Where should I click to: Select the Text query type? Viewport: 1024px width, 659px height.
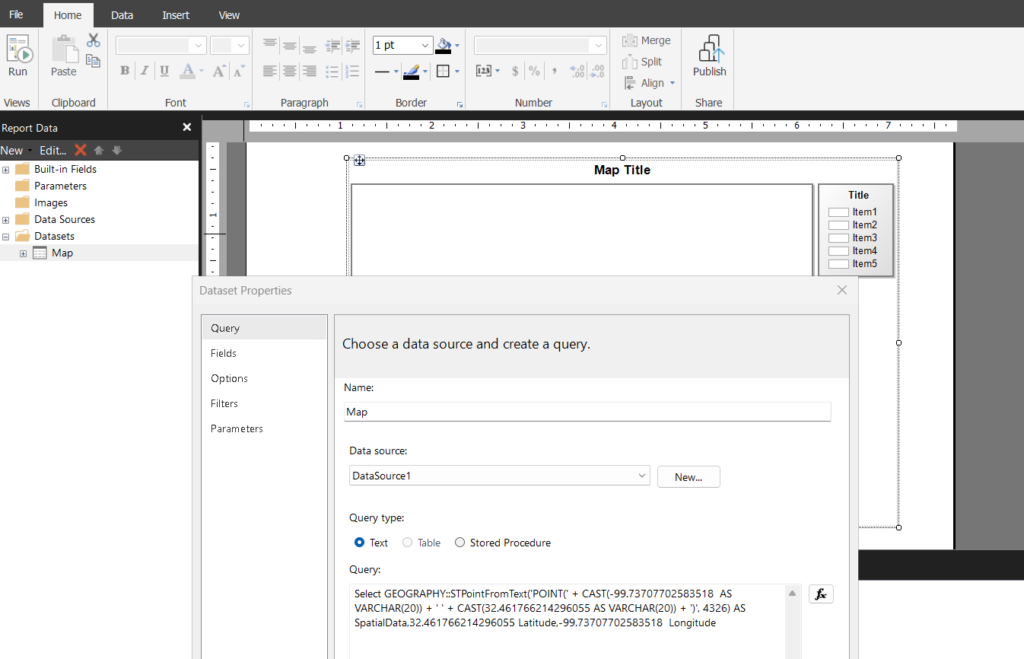click(x=359, y=542)
